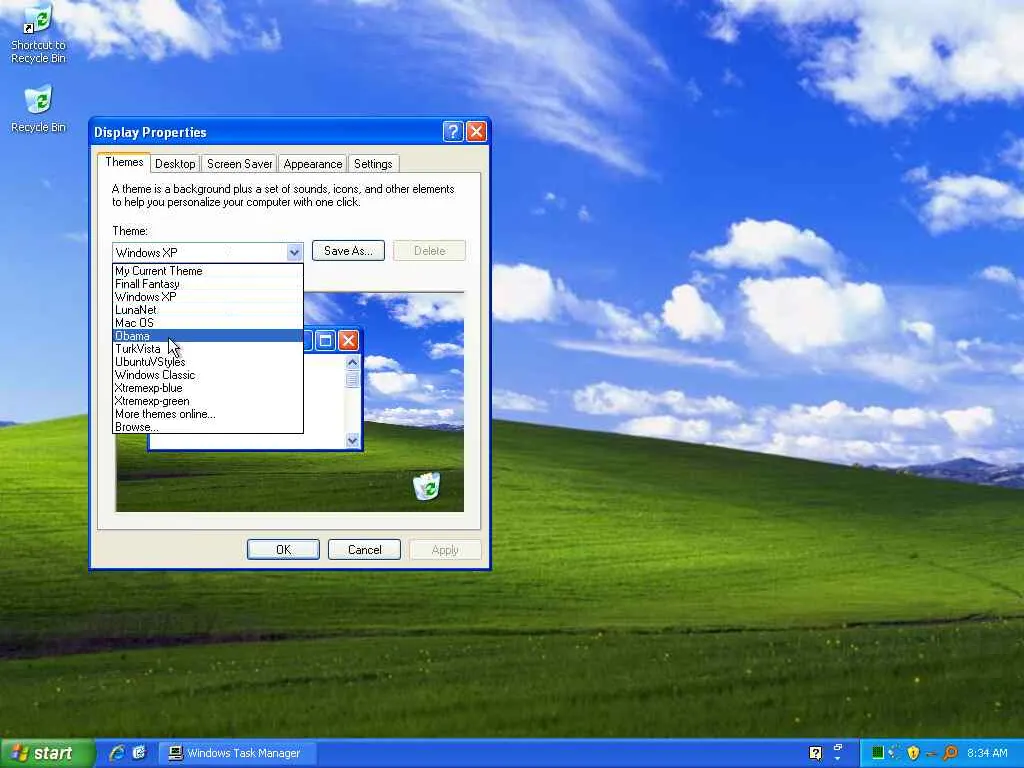Select the Windows Classic theme
The image size is (1024, 768).
click(x=208, y=375)
